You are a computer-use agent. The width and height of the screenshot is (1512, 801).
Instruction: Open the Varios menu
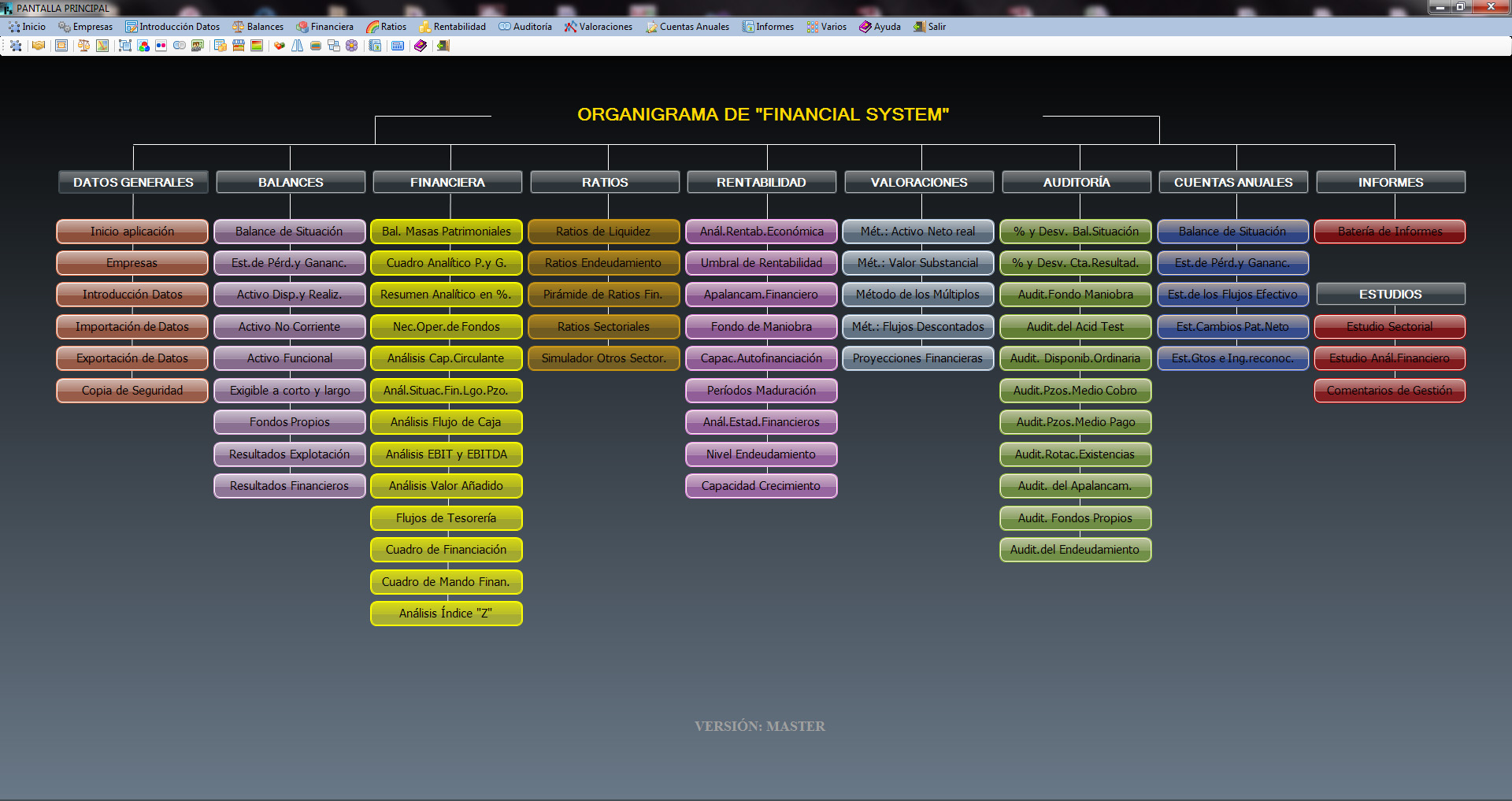[x=827, y=27]
